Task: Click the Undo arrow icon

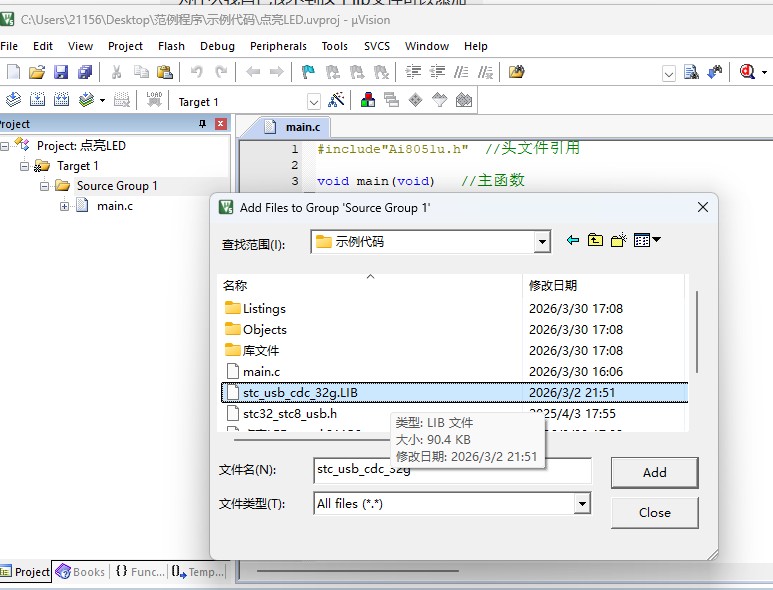Action: pos(197,72)
